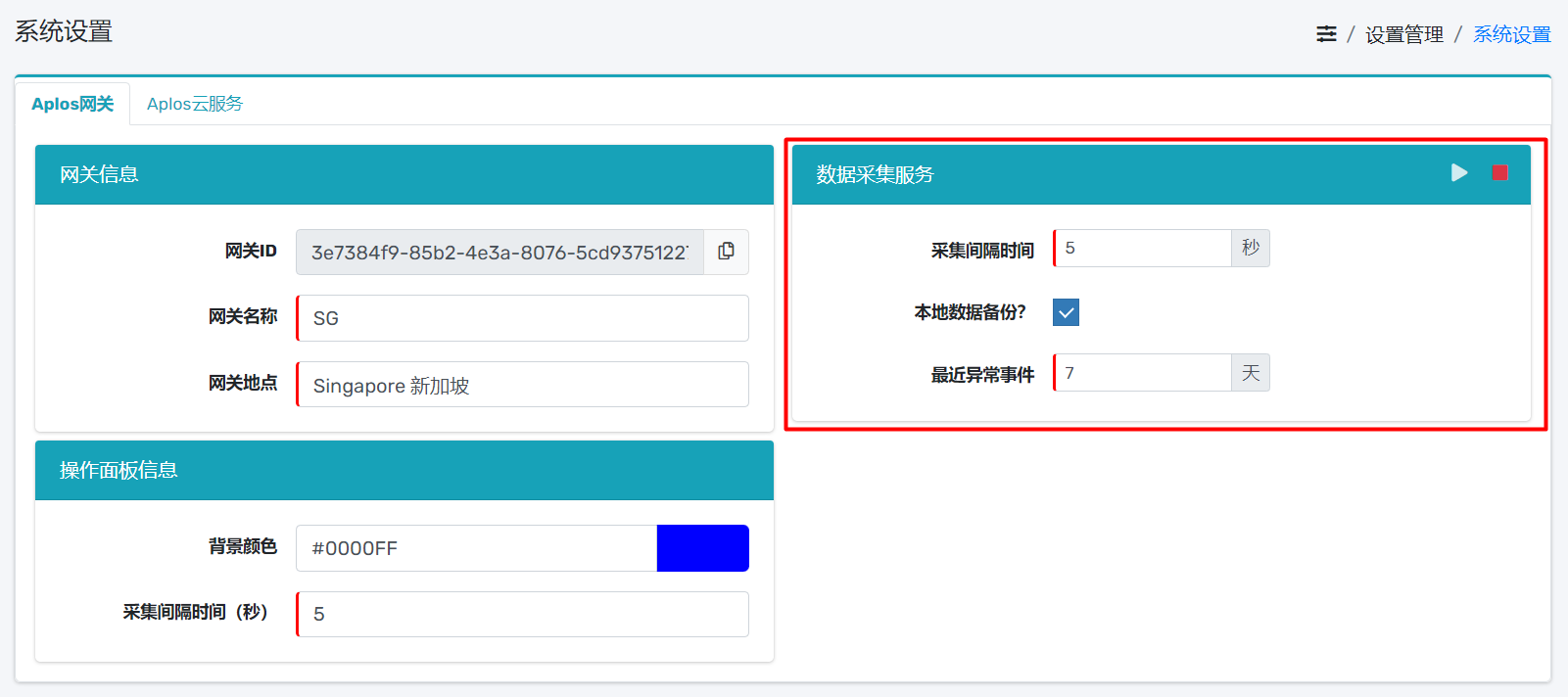Switch to the Aplos云服务 tab
This screenshot has height=697, width=1568.
(194, 104)
